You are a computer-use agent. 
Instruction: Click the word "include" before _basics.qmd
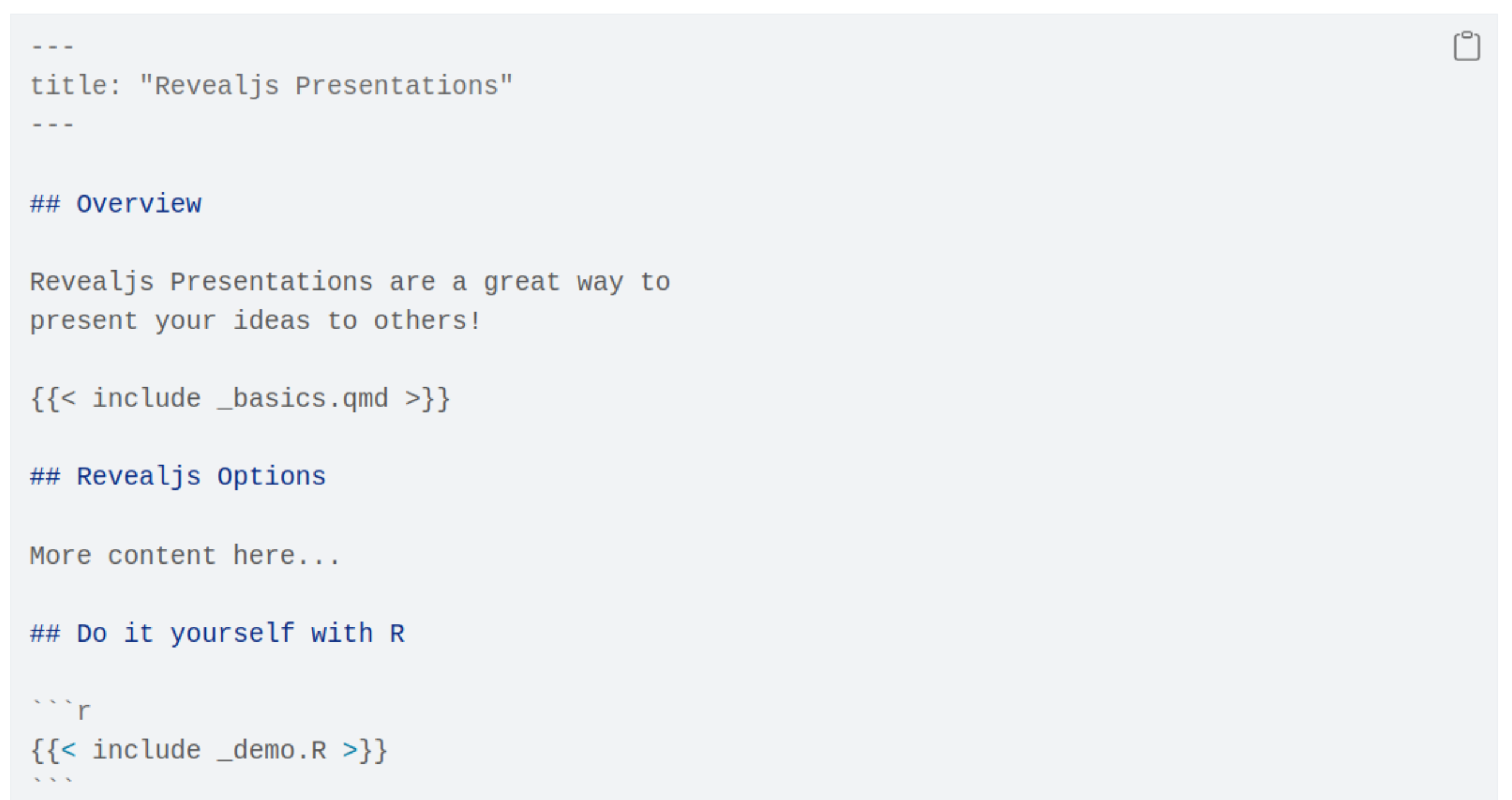(147, 399)
